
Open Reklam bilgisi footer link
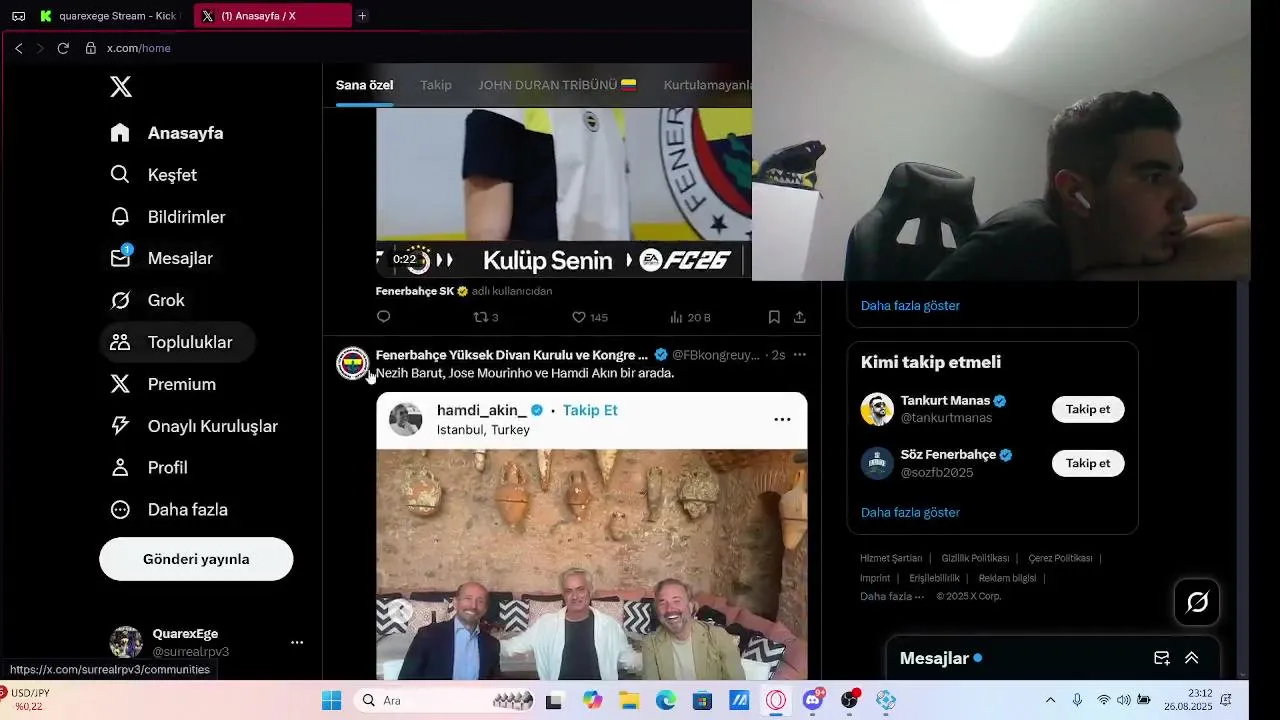pos(1007,578)
